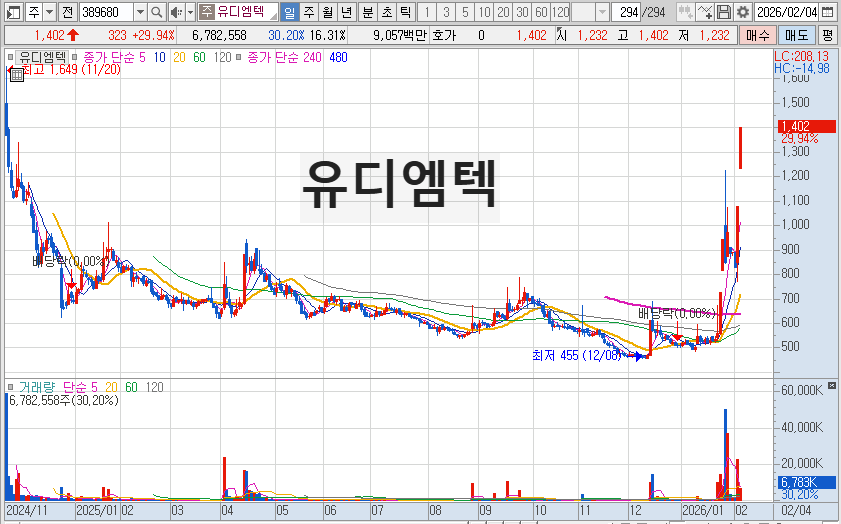This screenshot has width=841, height=524.
Task: Click the date field showing 2026/02/04
Action: tap(787, 12)
